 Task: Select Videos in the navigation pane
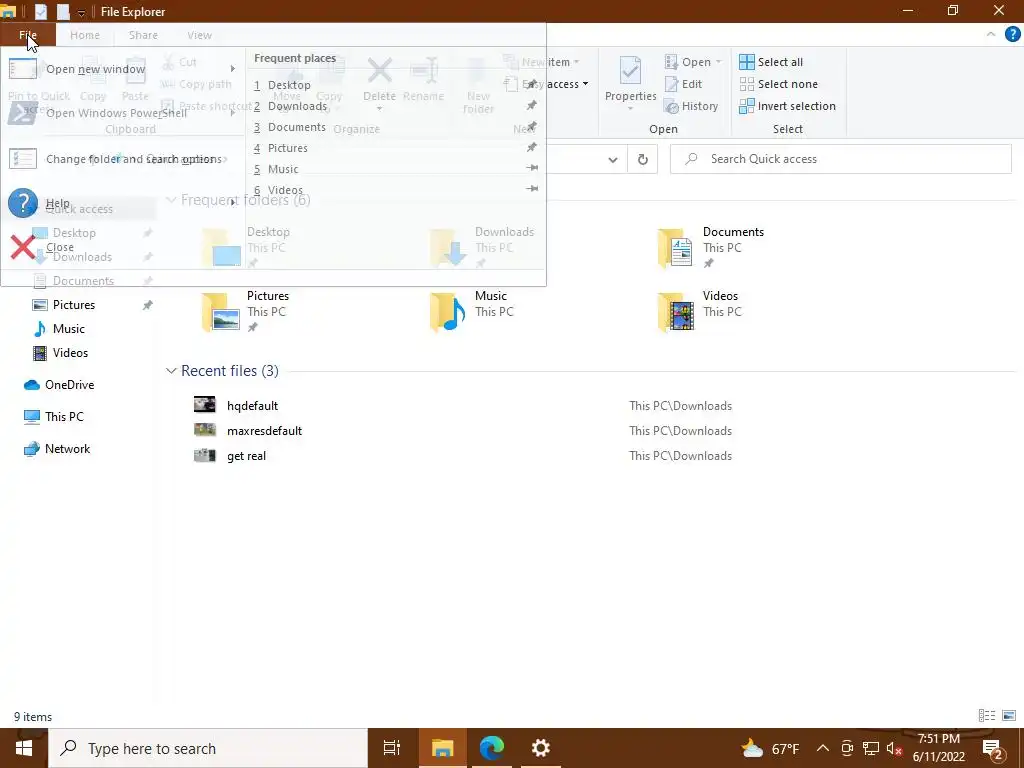click(70, 353)
